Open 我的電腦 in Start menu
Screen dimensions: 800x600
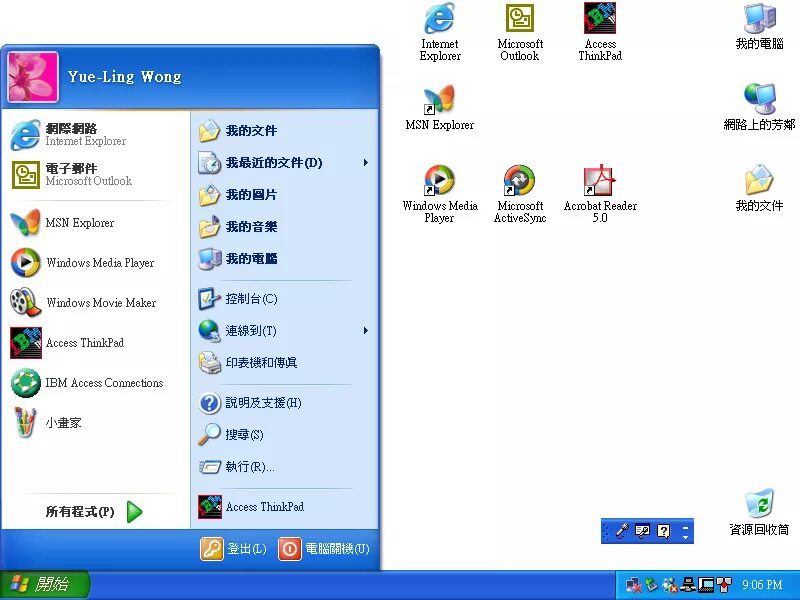click(284, 259)
